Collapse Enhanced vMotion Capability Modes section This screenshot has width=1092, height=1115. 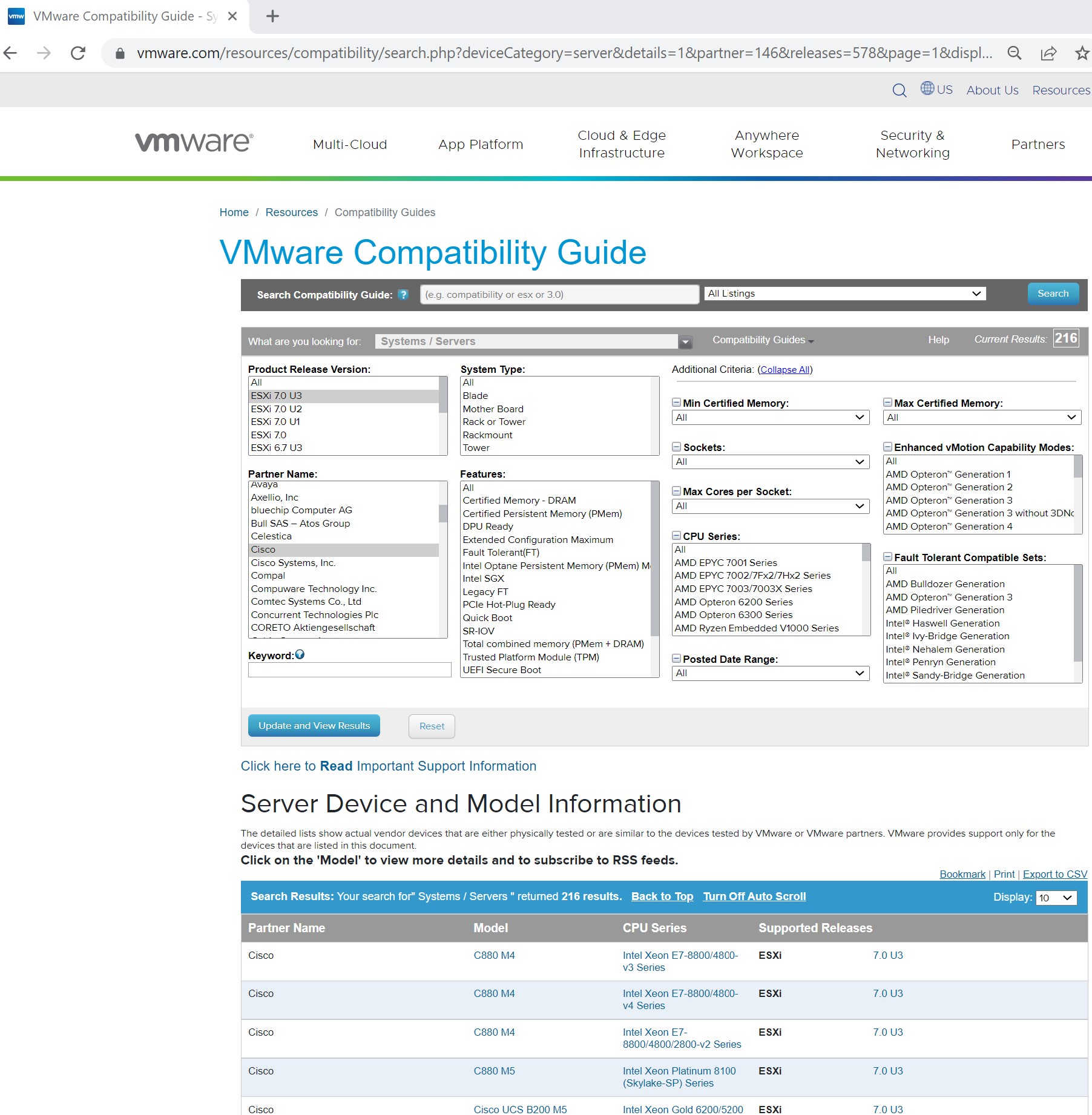[x=887, y=447]
